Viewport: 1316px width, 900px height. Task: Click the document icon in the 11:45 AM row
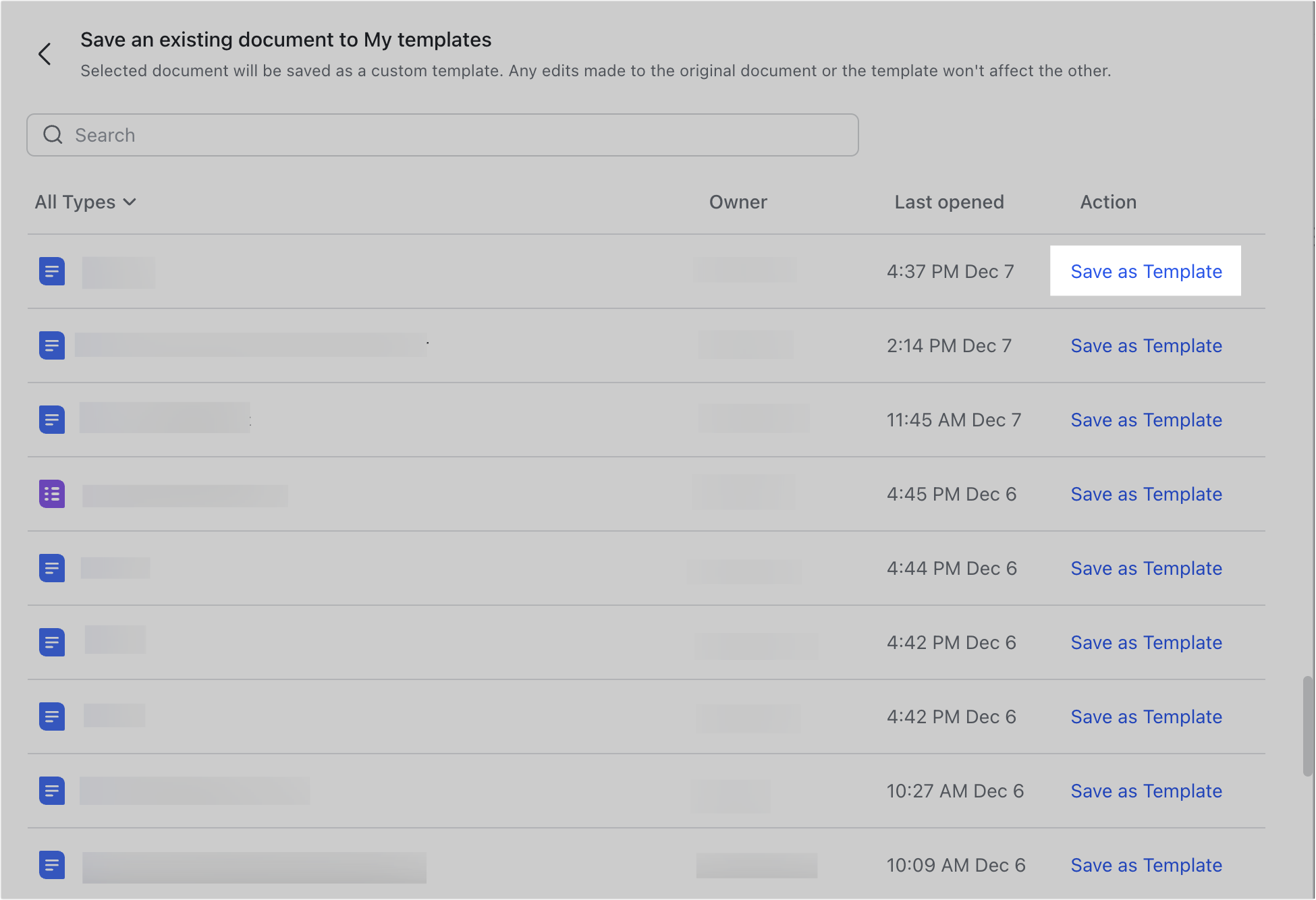(52, 419)
